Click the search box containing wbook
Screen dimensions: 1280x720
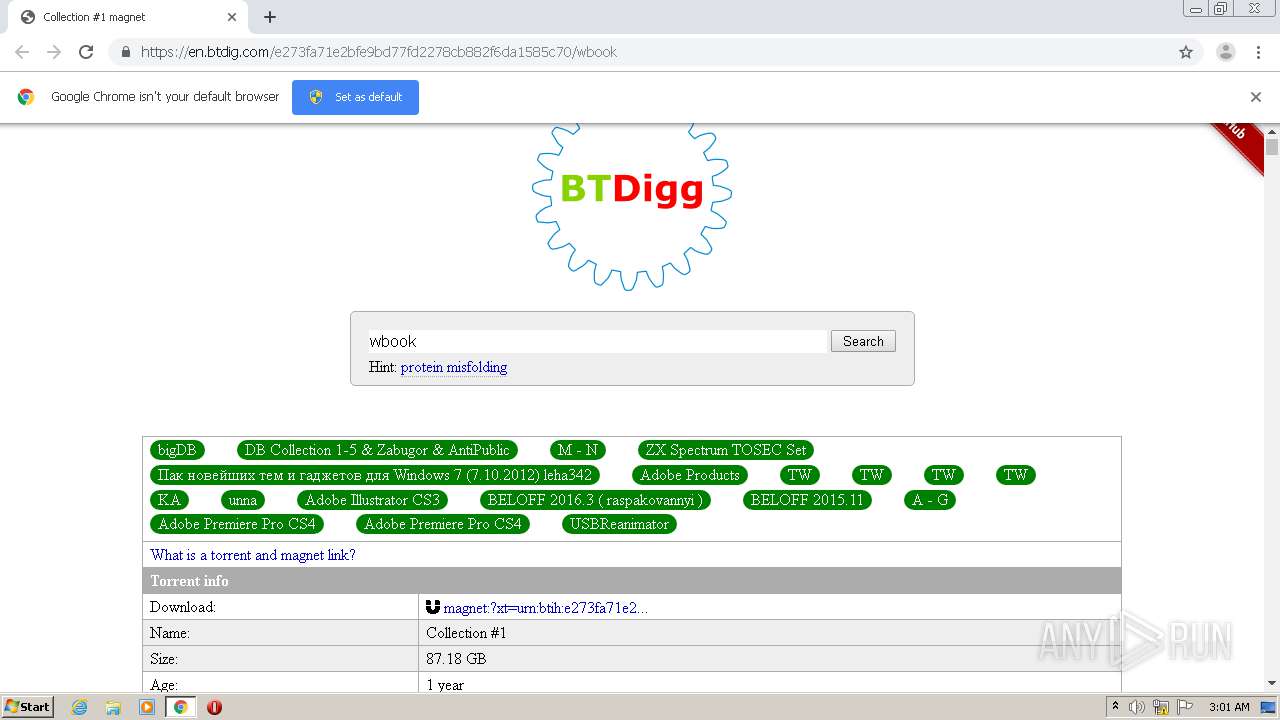coord(598,341)
